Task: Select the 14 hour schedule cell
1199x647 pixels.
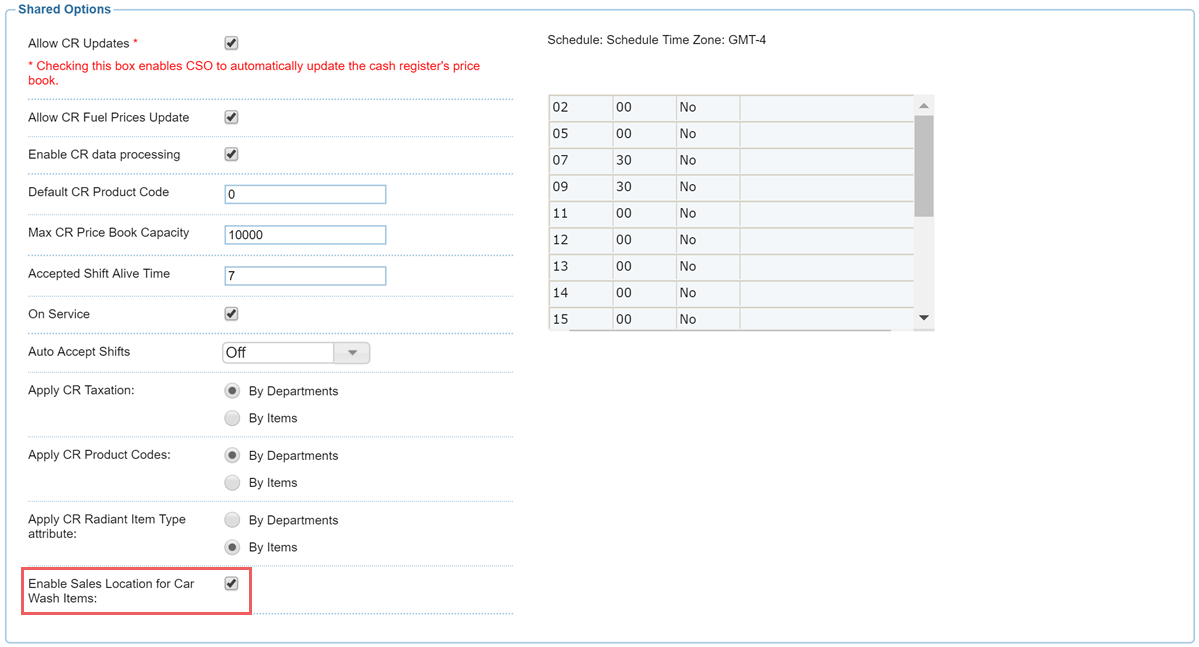Action: pos(580,293)
